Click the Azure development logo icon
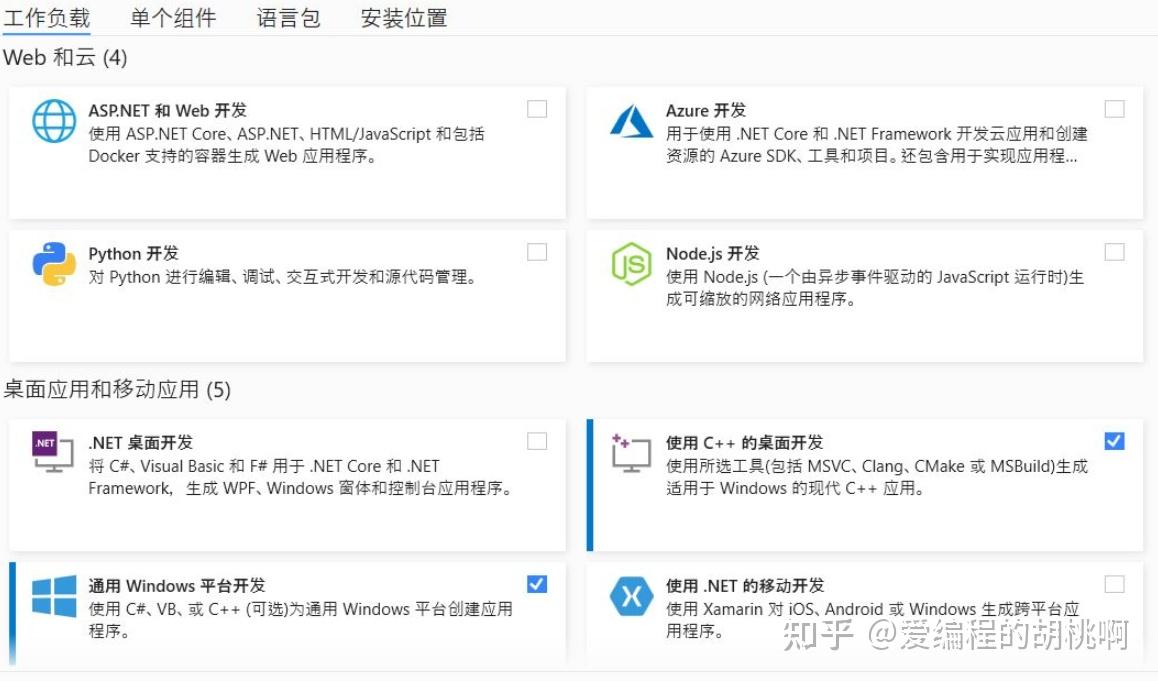 (631, 122)
